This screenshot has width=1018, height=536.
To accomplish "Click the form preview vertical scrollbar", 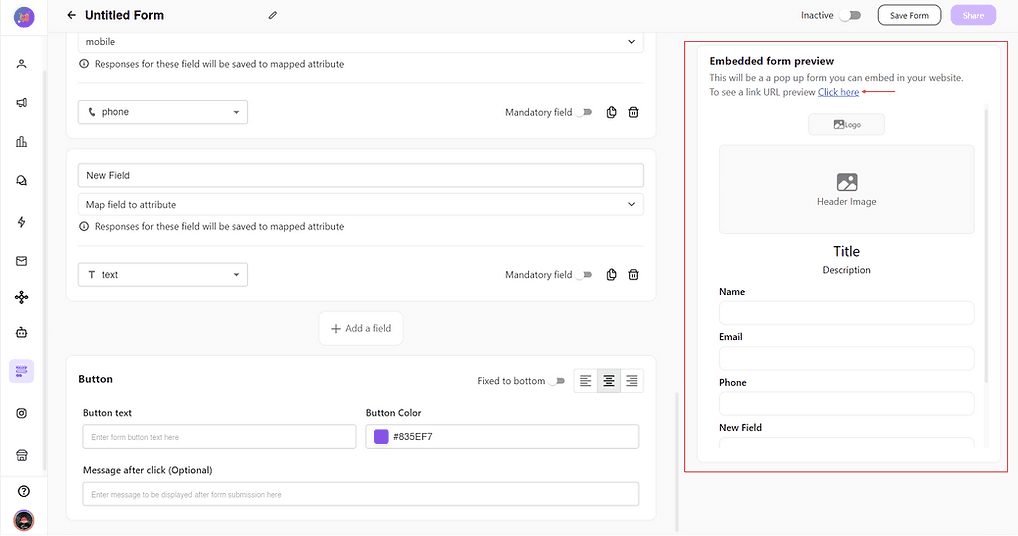I will [x=987, y=247].
